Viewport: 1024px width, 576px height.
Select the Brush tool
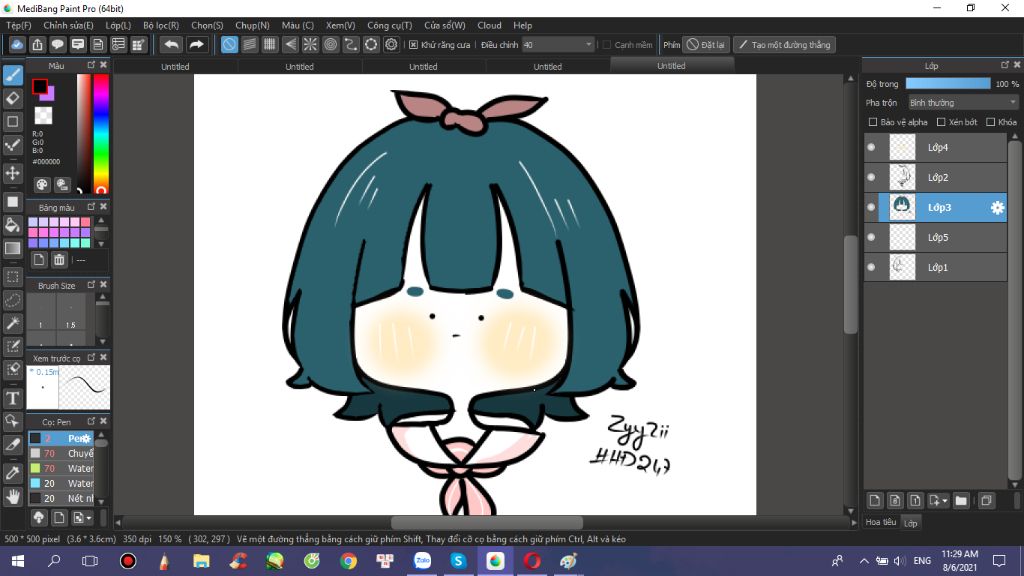pos(13,75)
